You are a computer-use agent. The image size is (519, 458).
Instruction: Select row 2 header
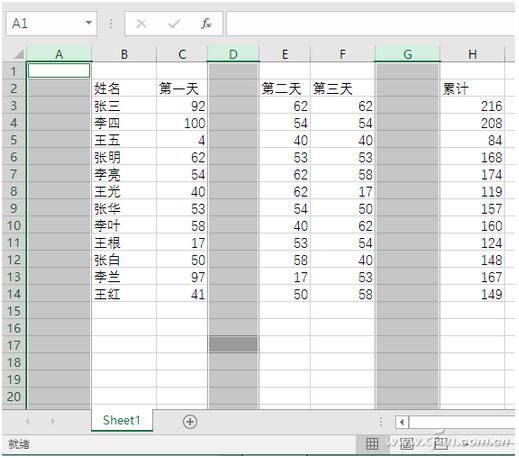[x=14, y=88]
